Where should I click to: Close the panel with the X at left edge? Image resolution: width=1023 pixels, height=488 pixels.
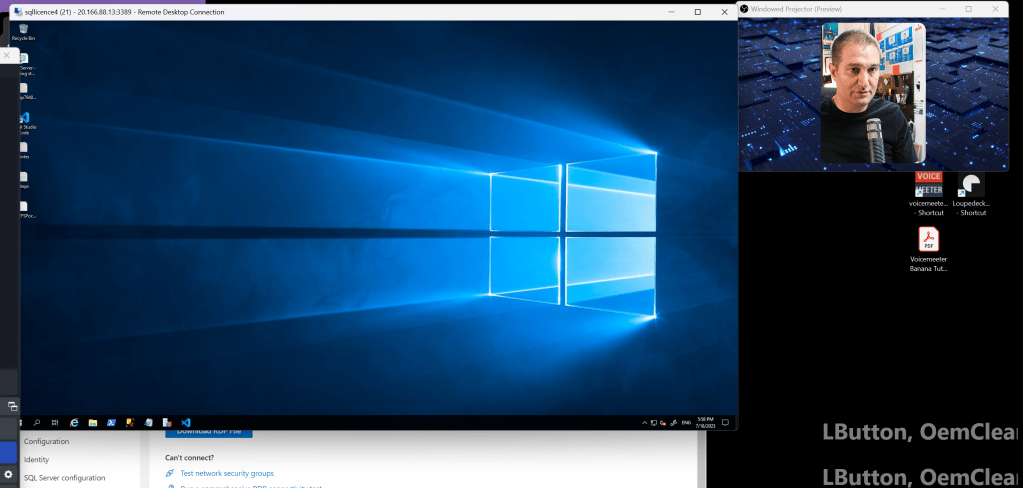(7, 55)
